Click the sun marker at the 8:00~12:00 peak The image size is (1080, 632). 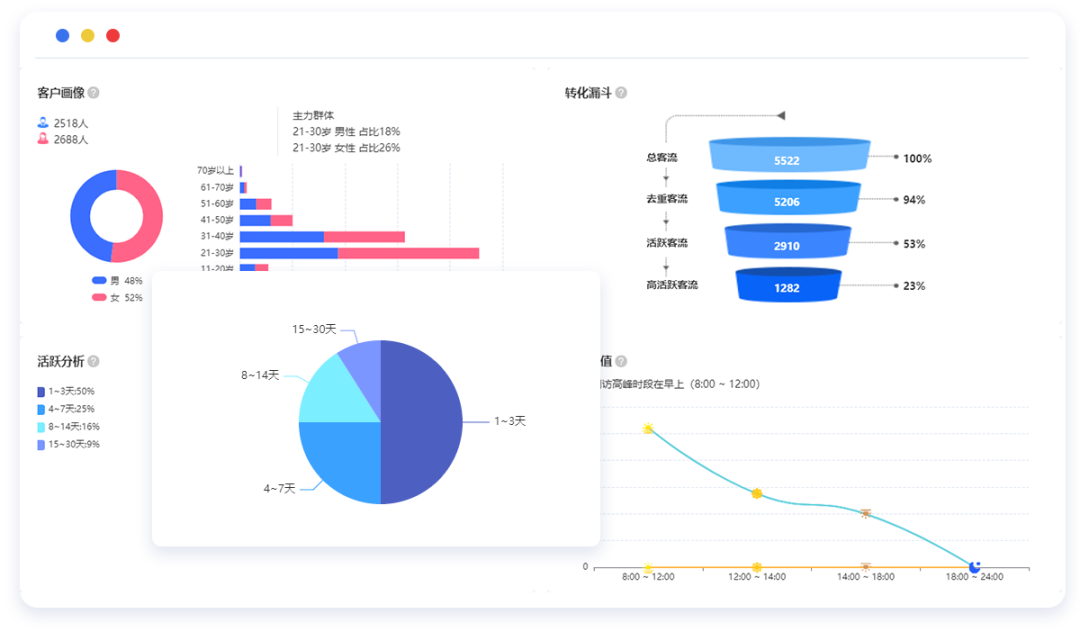coord(647,427)
